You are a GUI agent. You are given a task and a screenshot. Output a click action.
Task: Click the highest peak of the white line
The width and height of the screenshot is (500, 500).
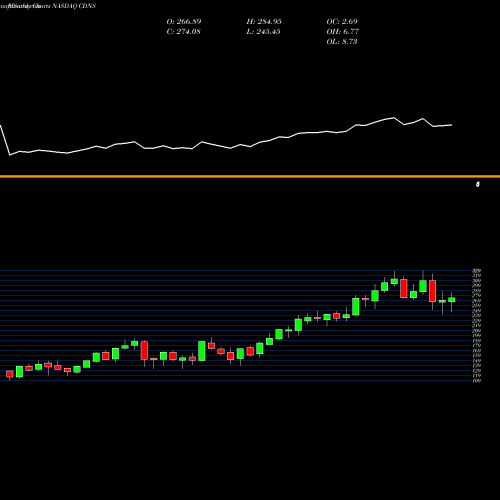[x=394, y=118]
